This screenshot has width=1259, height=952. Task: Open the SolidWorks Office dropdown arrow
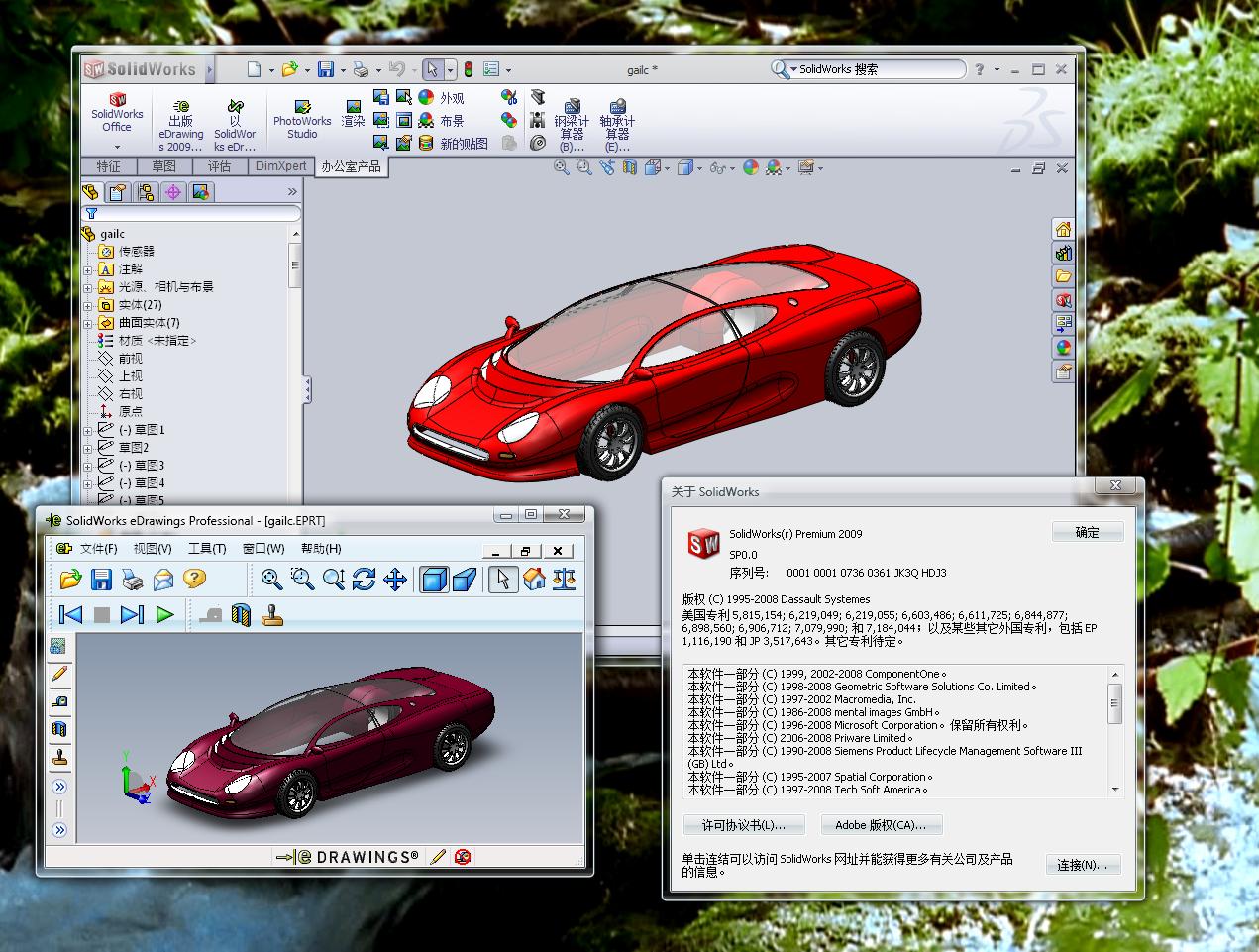pyautogui.click(x=117, y=147)
